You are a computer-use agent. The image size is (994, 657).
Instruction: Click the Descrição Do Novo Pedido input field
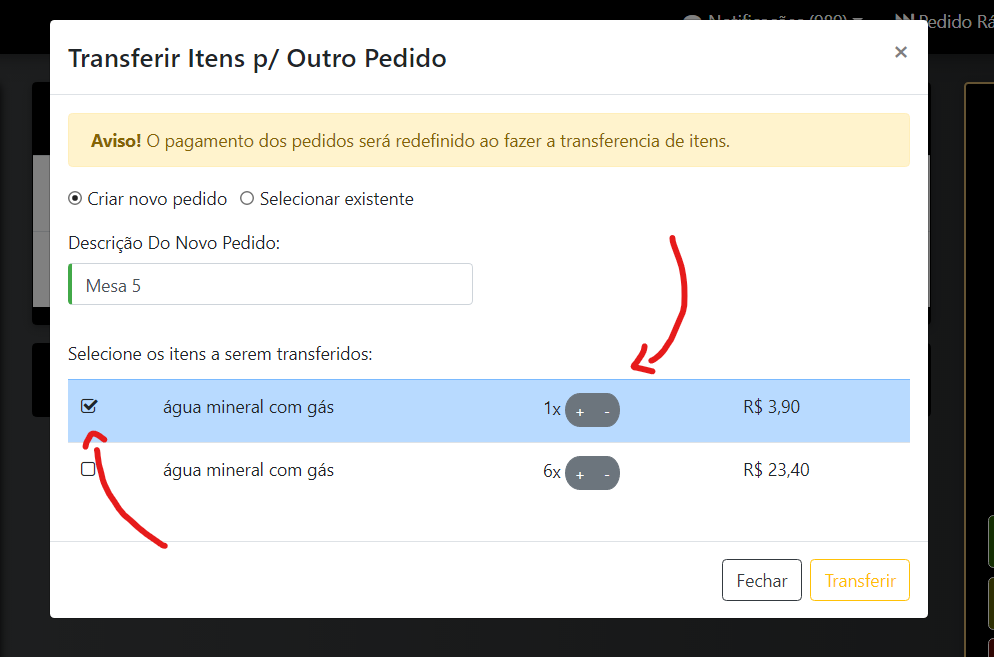point(270,285)
